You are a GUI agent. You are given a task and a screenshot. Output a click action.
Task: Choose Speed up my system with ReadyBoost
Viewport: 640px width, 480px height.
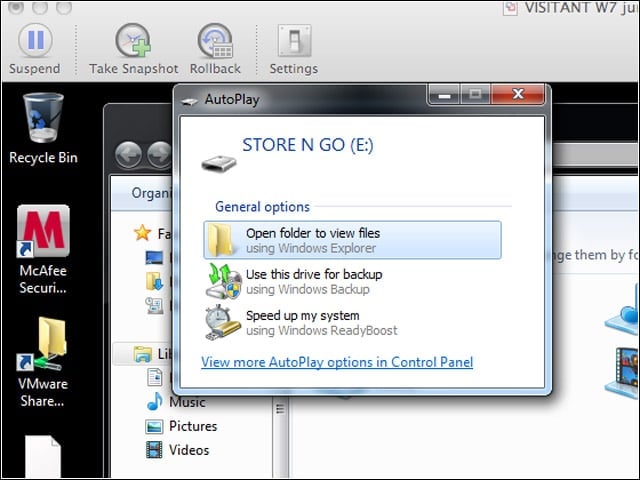[x=352, y=322]
